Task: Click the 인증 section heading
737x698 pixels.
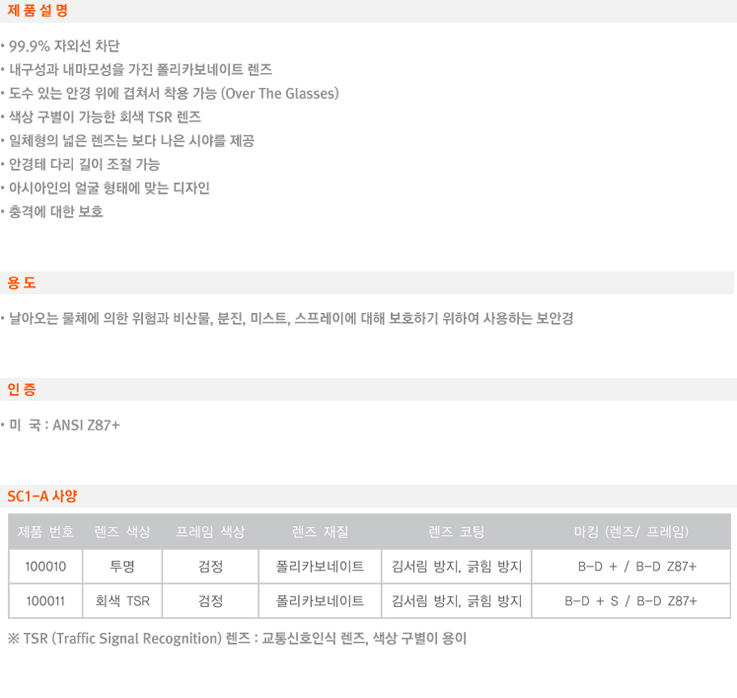Action: tap(22, 389)
